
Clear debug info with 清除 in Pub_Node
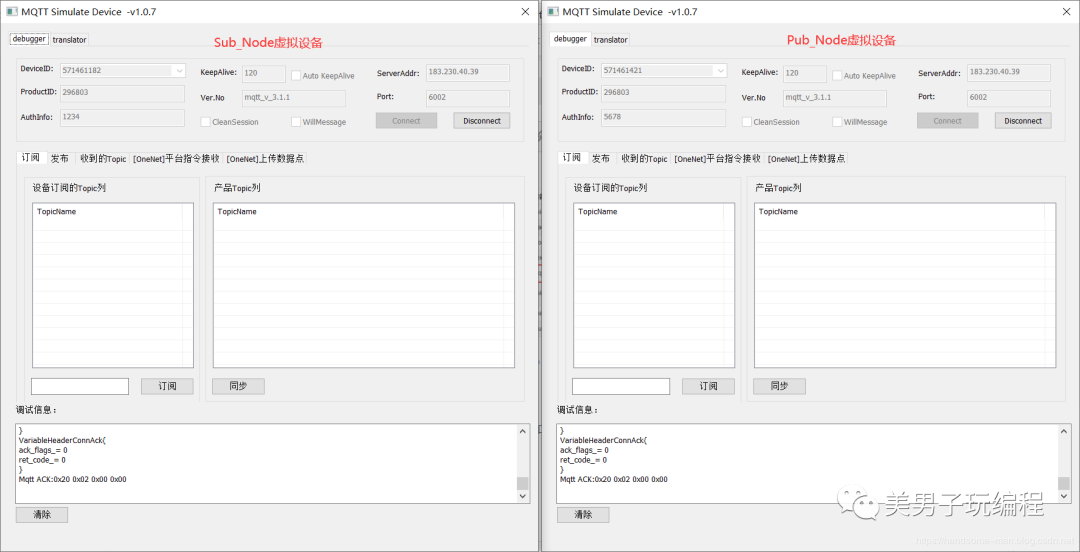click(x=583, y=515)
